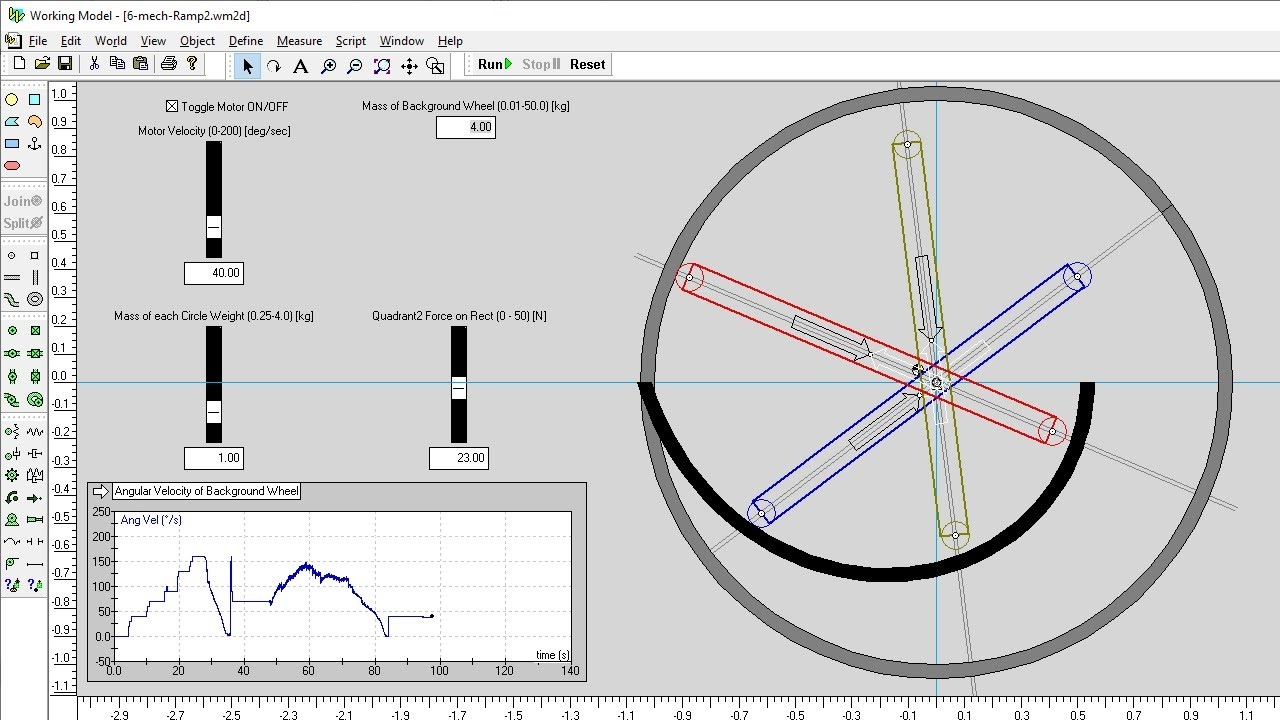Paste from clipboard with the Paste icon
The width and height of the screenshot is (1280, 720).
pyautogui.click(x=140, y=64)
